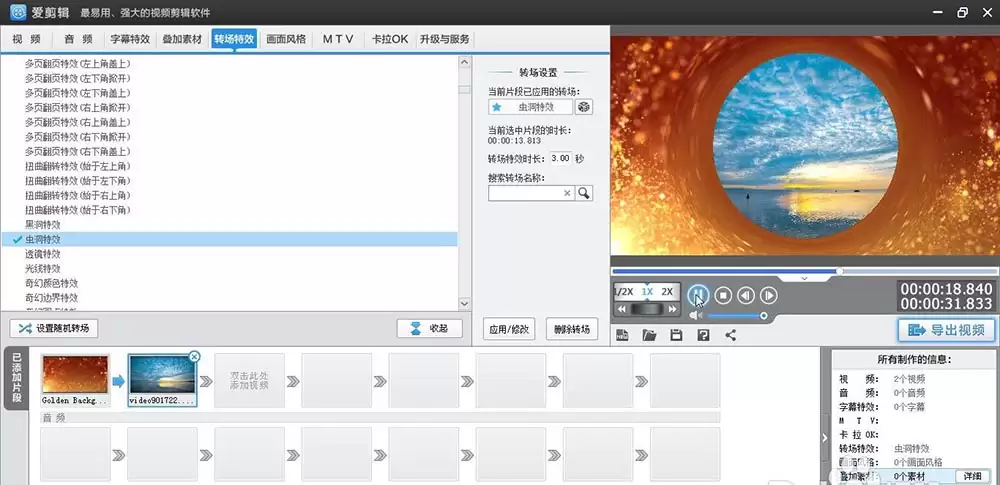Open the 画面风格 tab
Screen dimensions: 1000x485
click(x=286, y=39)
